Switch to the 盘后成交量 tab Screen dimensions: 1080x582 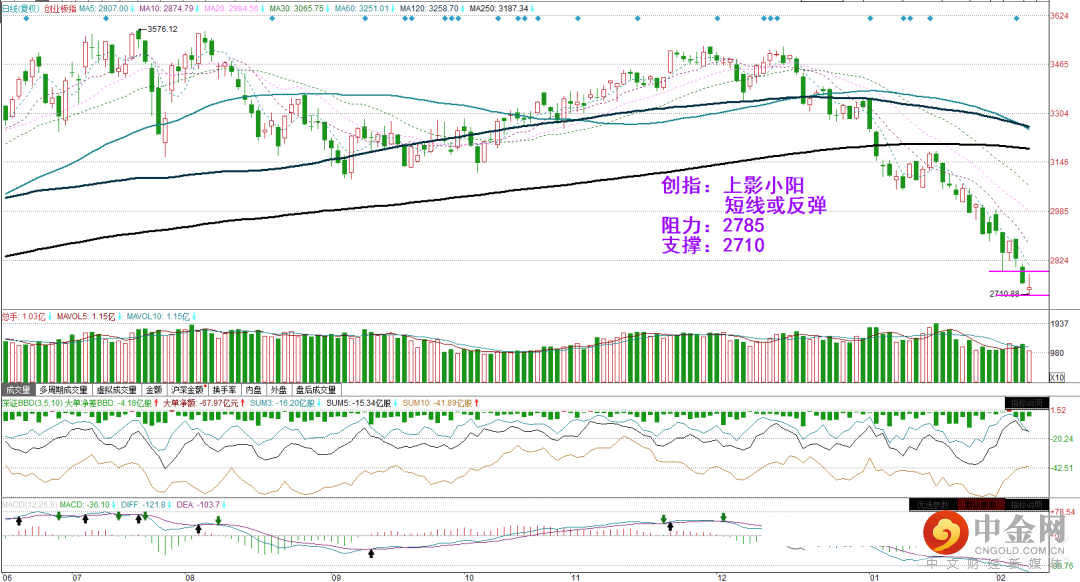315,390
